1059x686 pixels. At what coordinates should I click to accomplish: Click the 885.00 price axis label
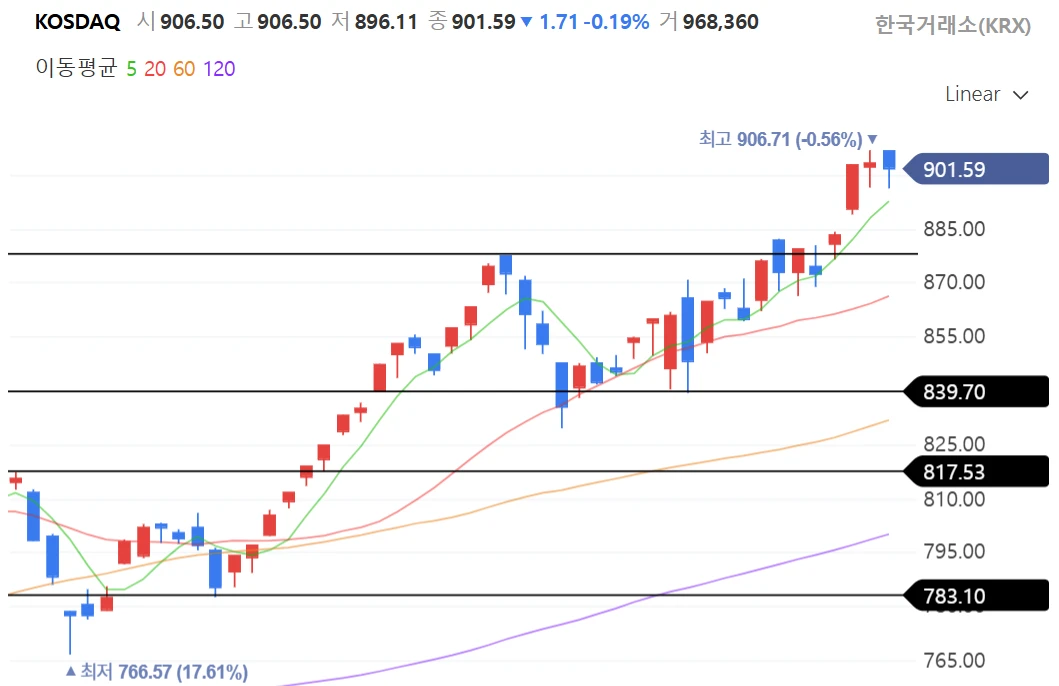point(954,229)
